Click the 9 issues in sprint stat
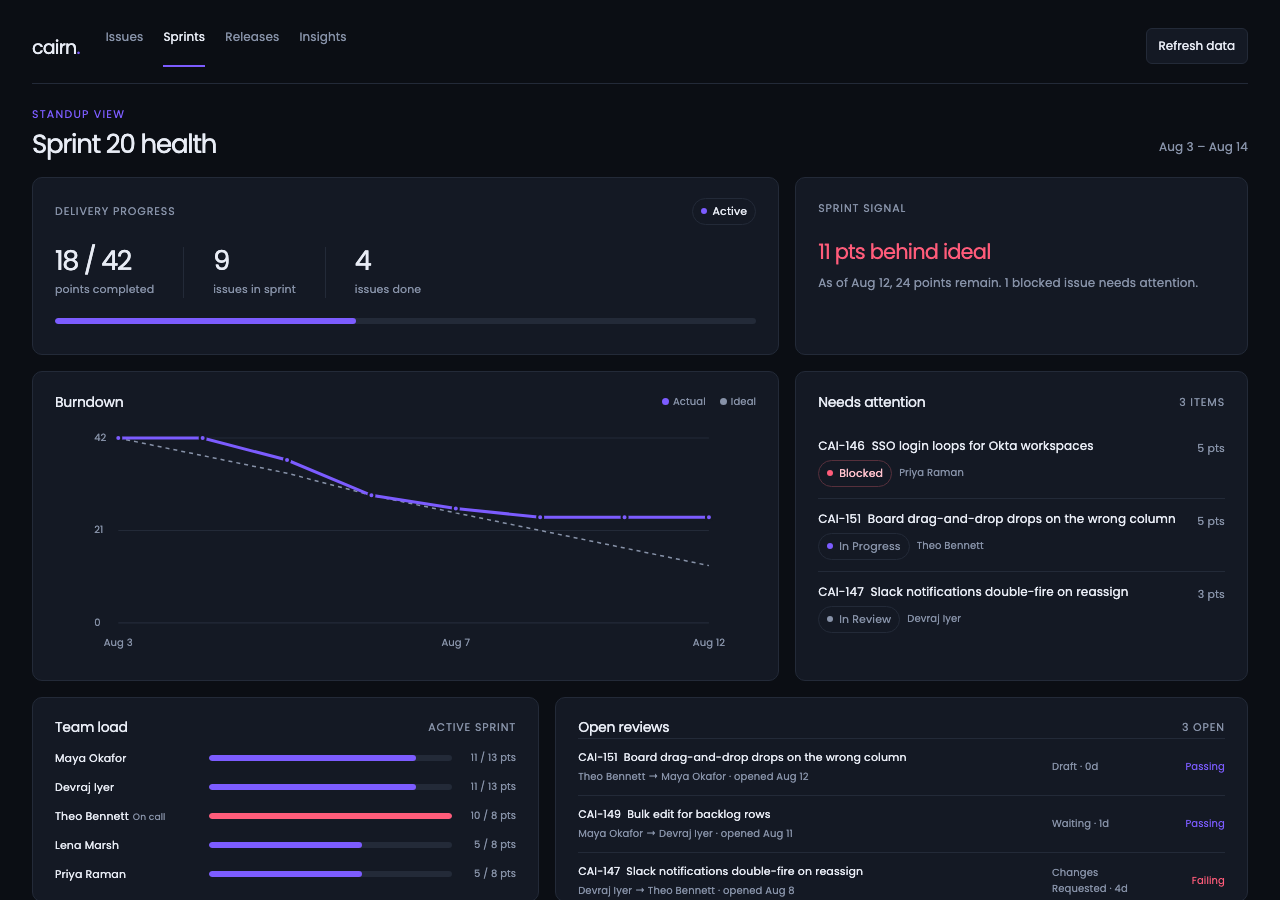Viewport: 1280px width, 900px height. 254,271
